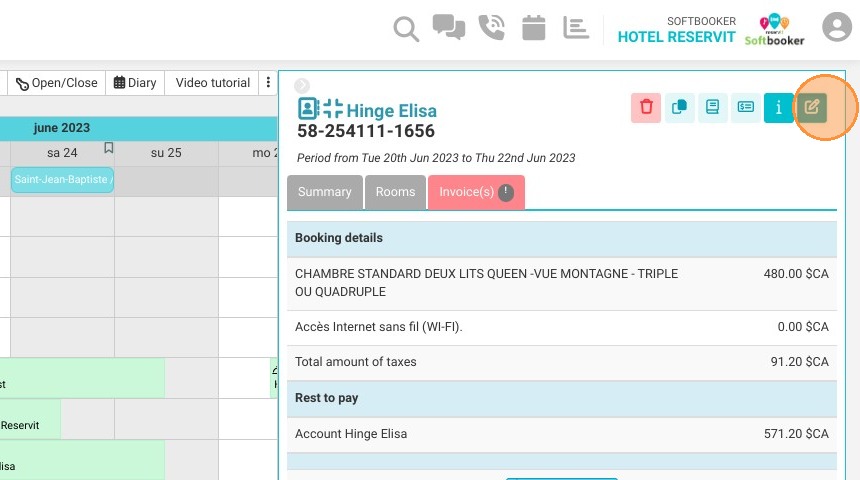Screen dimensions: 860x480
Task: Open the Invoice(s) tab
Action: 476,192
